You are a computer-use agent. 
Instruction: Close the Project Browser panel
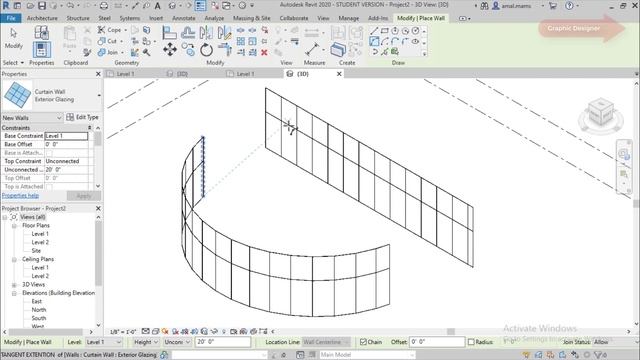click(98, 209)
